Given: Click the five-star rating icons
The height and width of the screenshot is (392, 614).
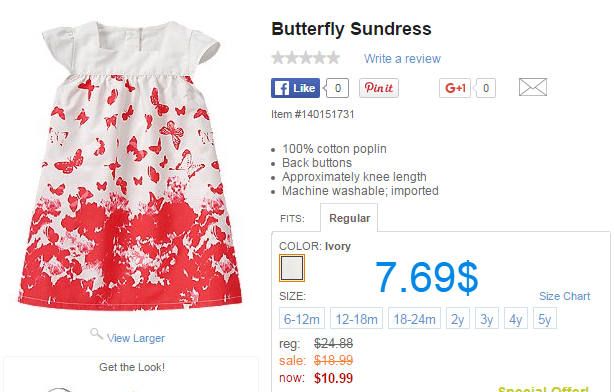Looking at the screenshot, I should click(x=306, y=58).
